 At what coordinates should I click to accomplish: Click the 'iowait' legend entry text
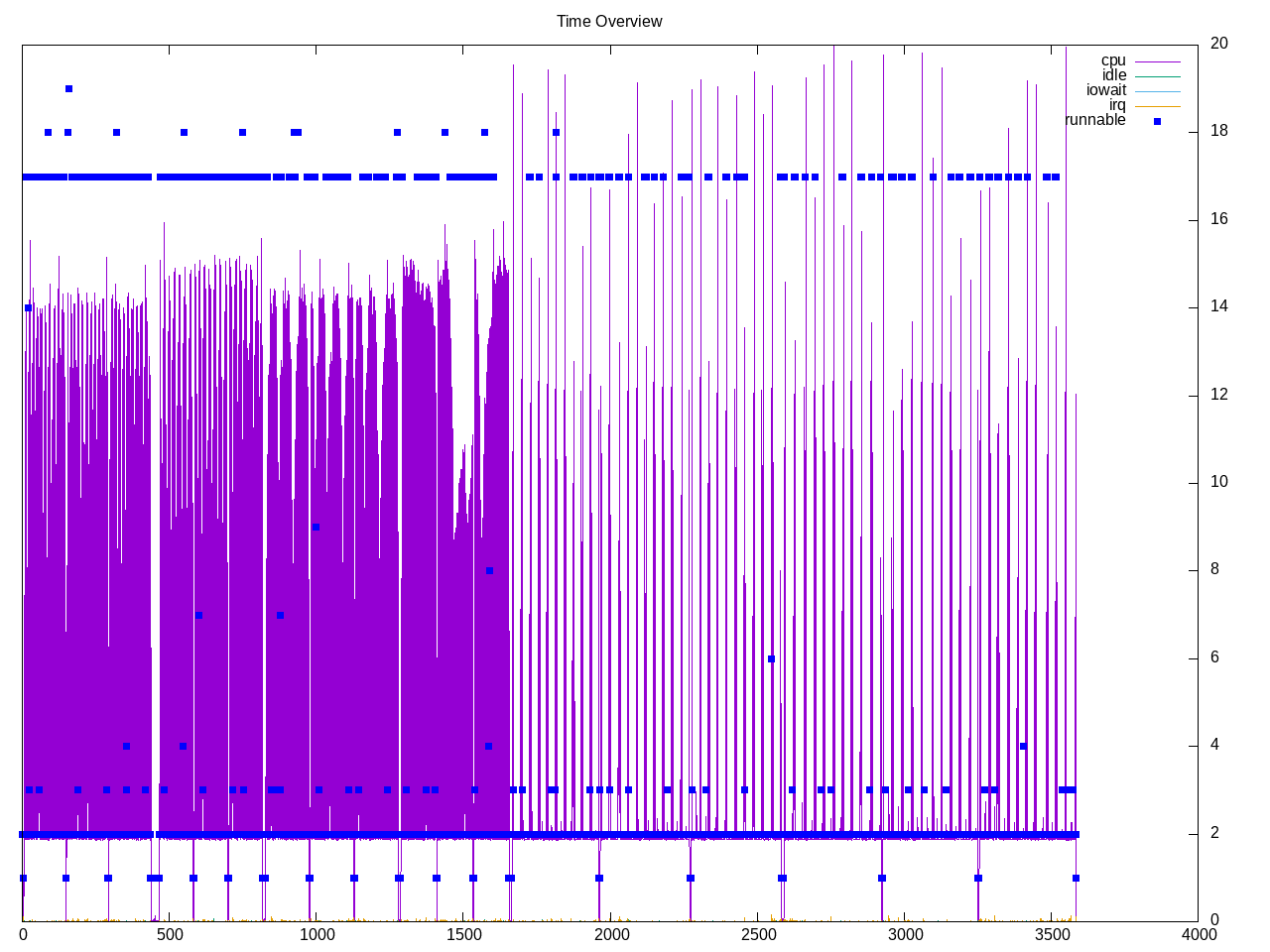click(x=1106, y=90)
